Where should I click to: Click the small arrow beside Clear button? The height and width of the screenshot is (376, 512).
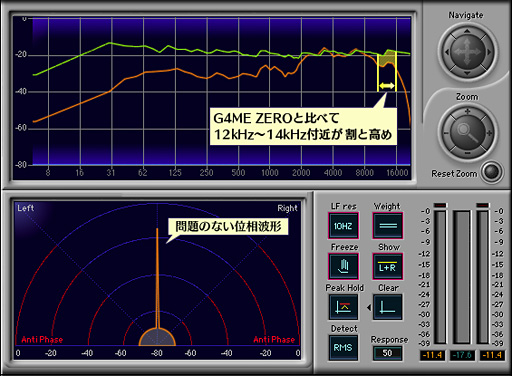pyautogui.click(x=369, y=307)
